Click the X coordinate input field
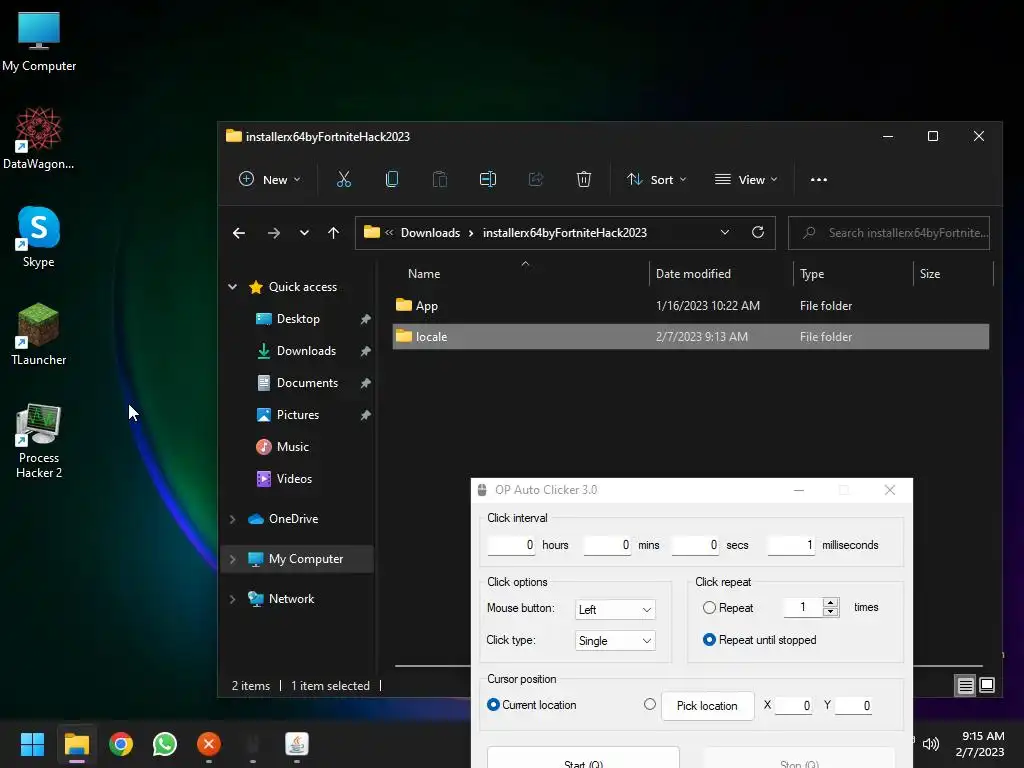The image size is (1024, 768). (x=793, y=705)
